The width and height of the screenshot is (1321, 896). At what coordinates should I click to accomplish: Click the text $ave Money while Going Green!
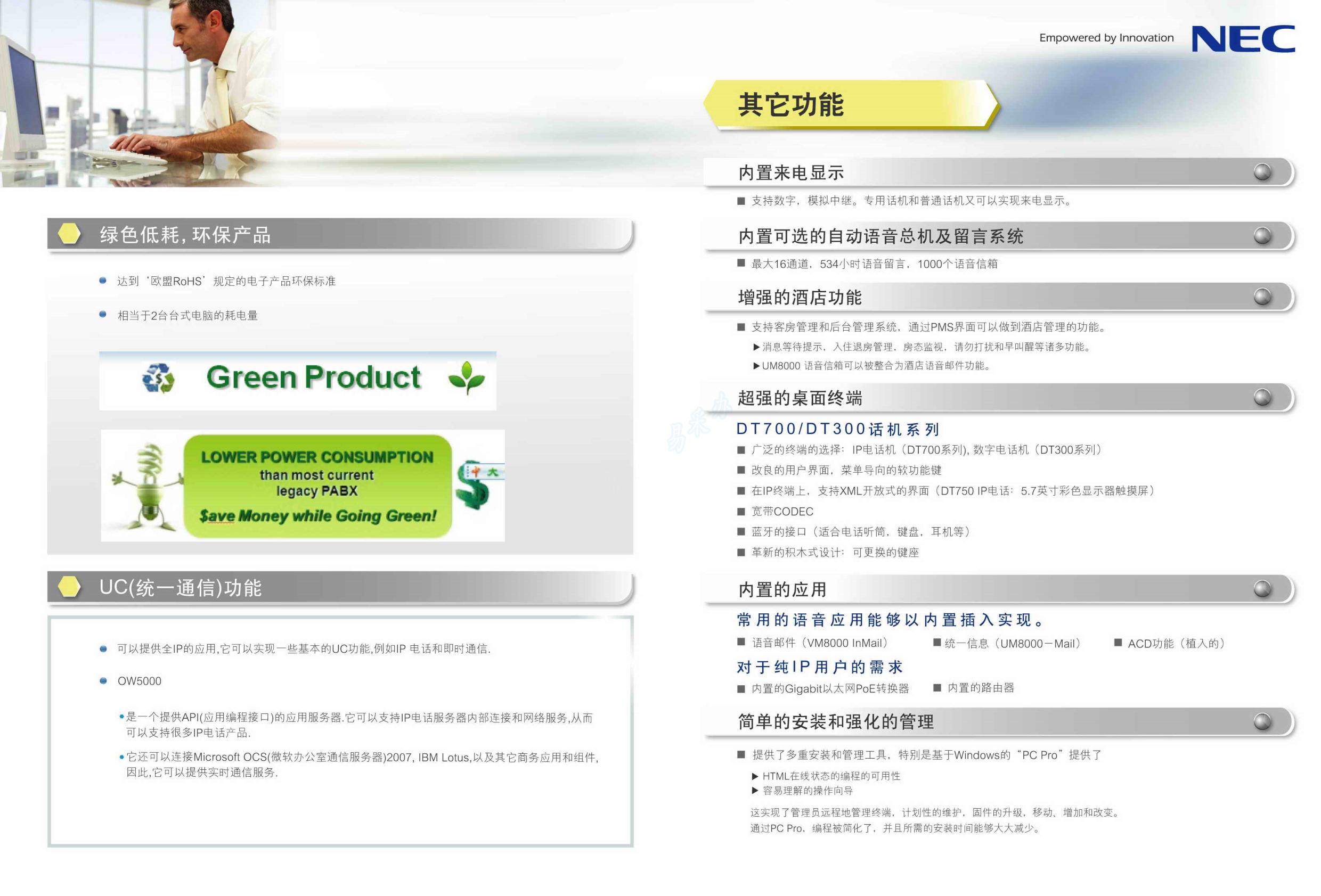coord(318,516)
